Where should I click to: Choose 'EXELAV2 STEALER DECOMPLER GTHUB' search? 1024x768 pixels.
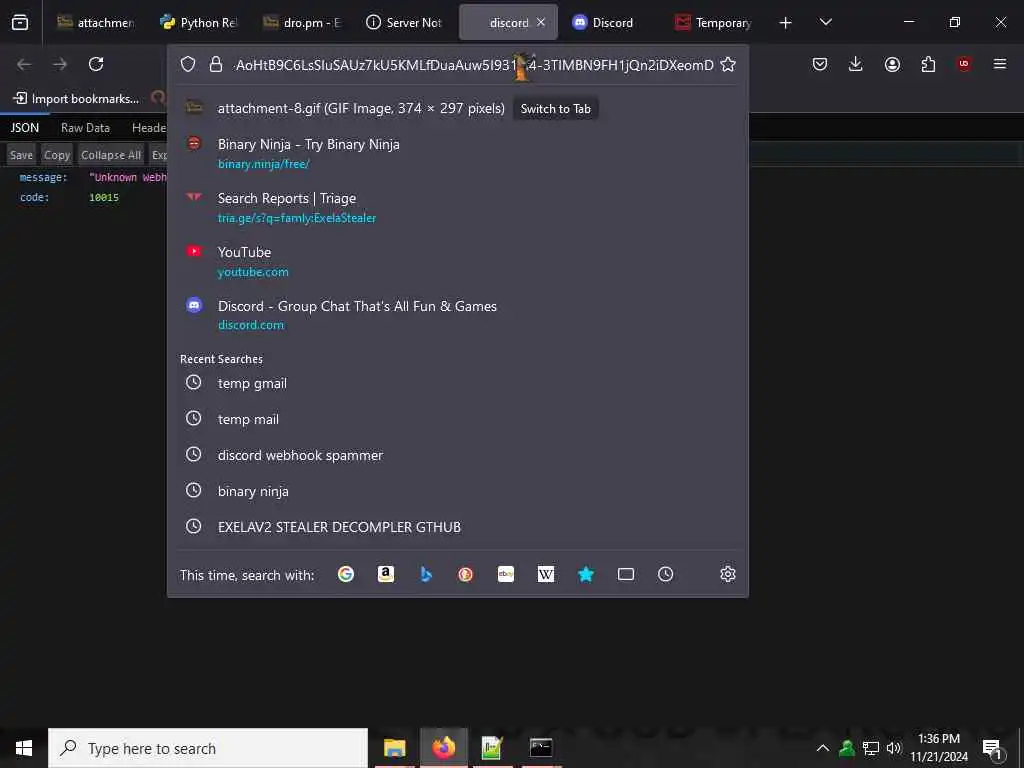tap(458, 526)
